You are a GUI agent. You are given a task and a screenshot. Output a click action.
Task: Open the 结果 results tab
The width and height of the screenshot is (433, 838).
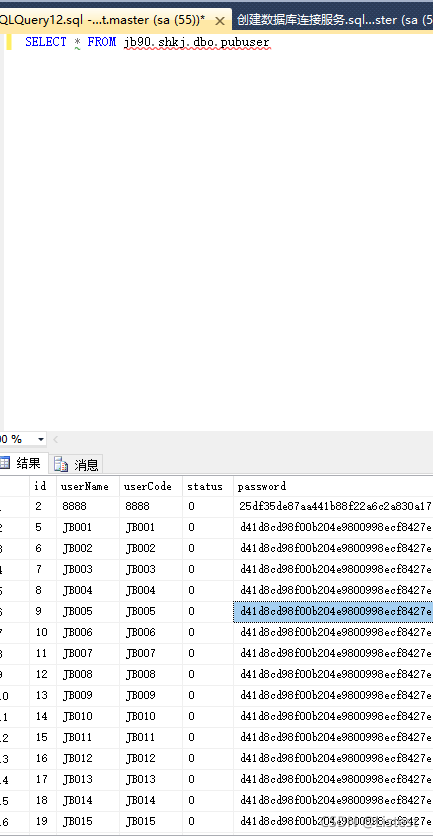(x=24, y=463)
